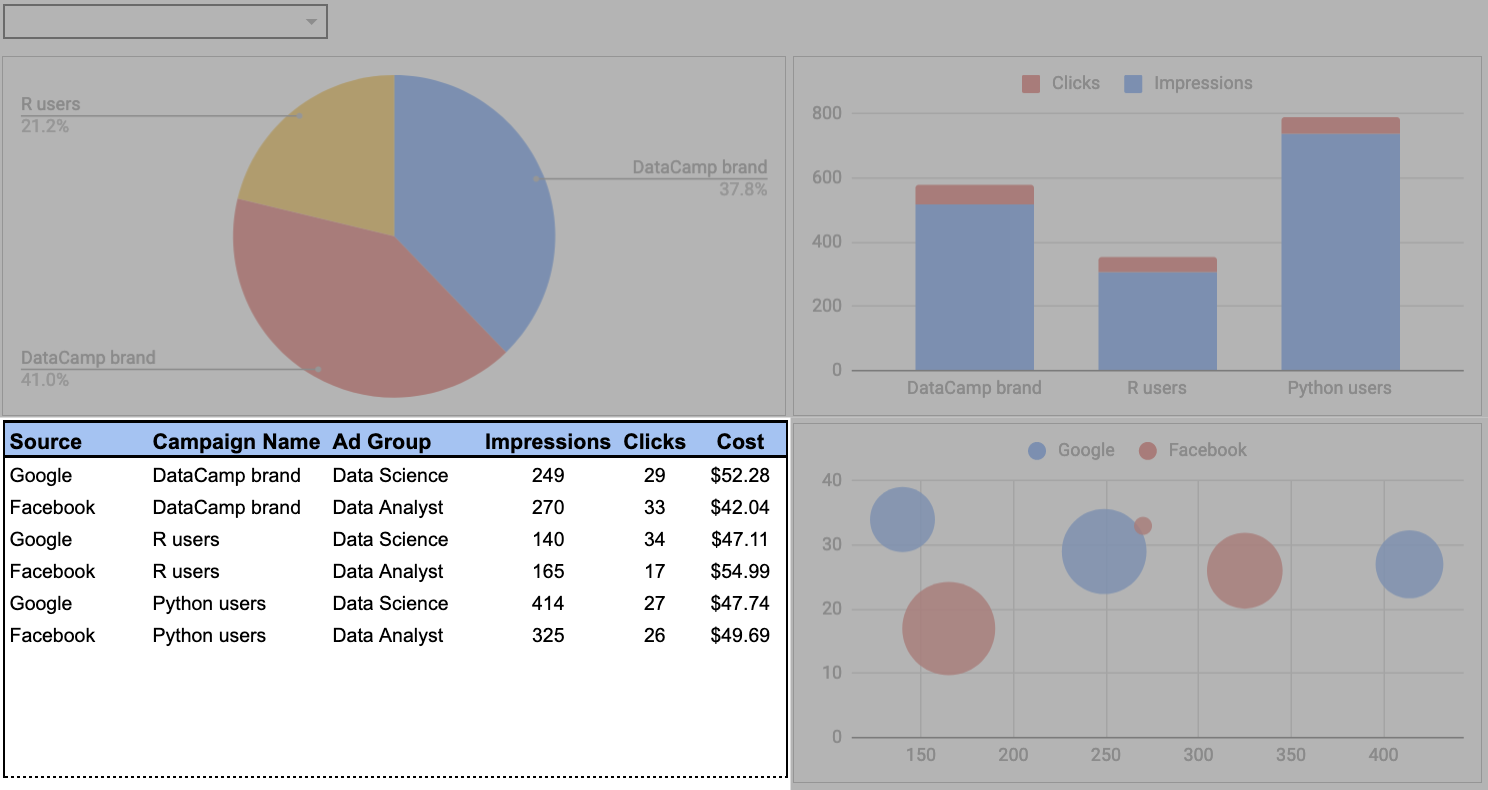Click the impressions cell showing 270
Screen dimensions: 1488x790
[x=548, y=507]
